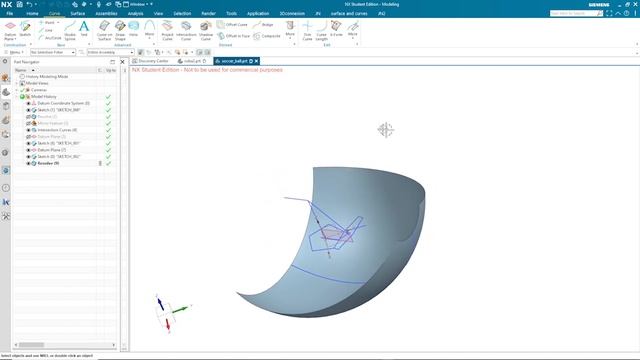The height and width of the screenshot is (360, 640).
Task: Switch to the Home ribbon tab
Action: coord(32,13)
